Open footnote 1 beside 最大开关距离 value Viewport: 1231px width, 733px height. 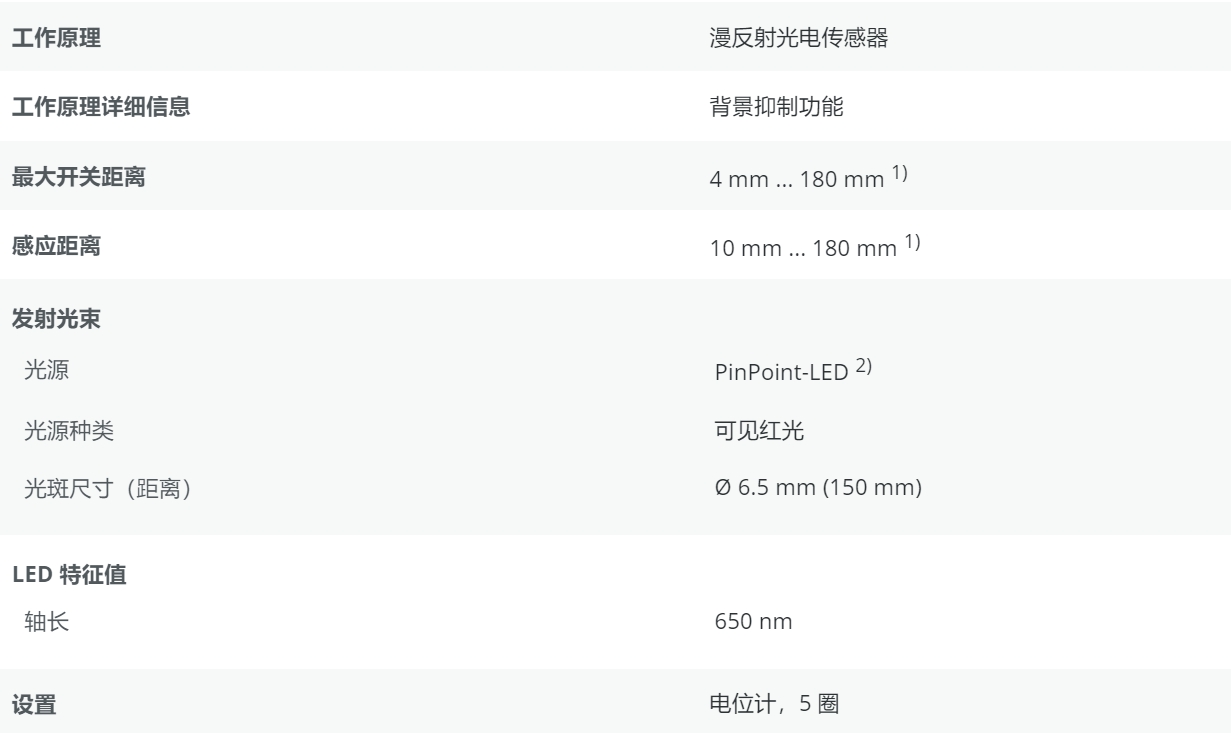907,175
